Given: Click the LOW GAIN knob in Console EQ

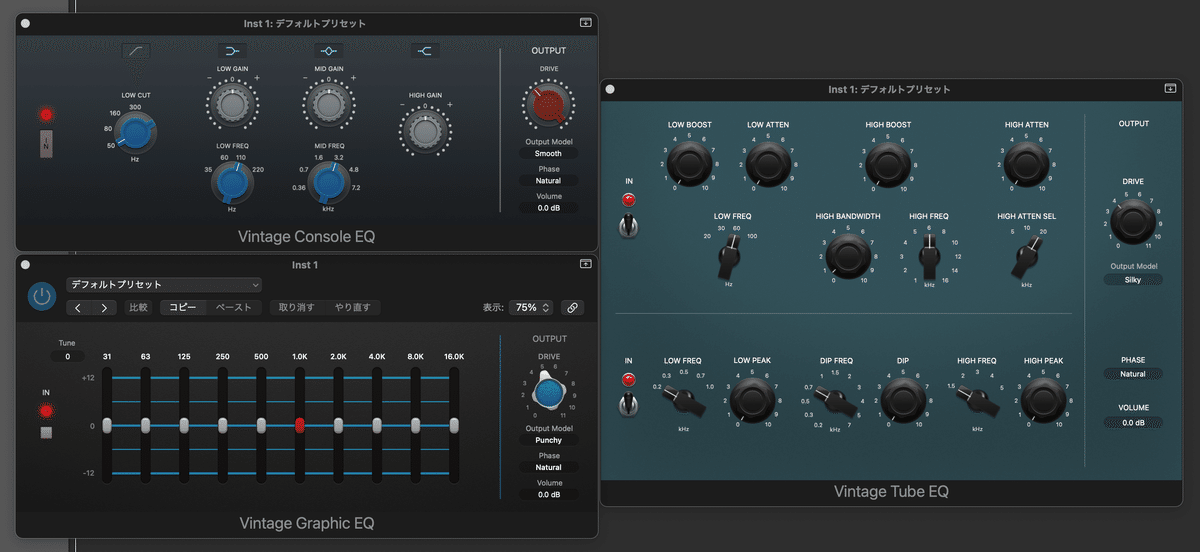Looking at the screenshot, I should pos(232,104).
